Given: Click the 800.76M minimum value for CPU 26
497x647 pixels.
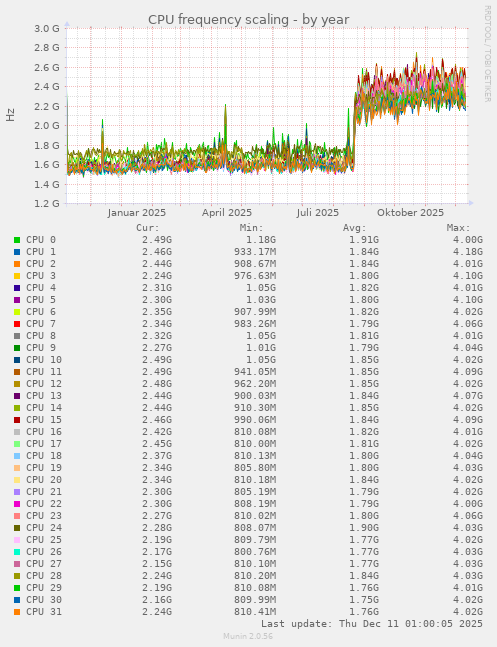Looking at the screenshot, I should 255,551.
